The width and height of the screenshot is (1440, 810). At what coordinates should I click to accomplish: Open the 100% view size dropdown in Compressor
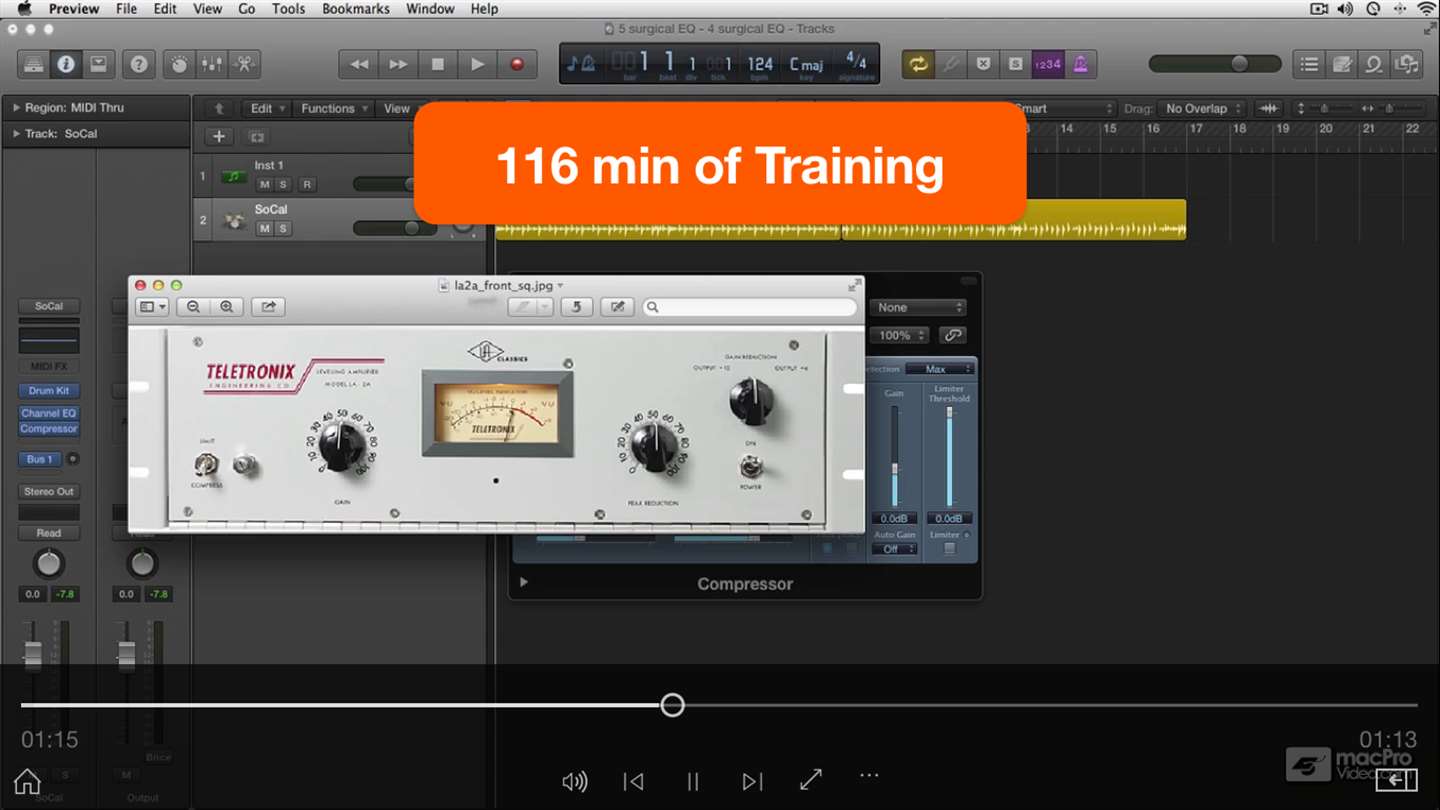(900, 335)
